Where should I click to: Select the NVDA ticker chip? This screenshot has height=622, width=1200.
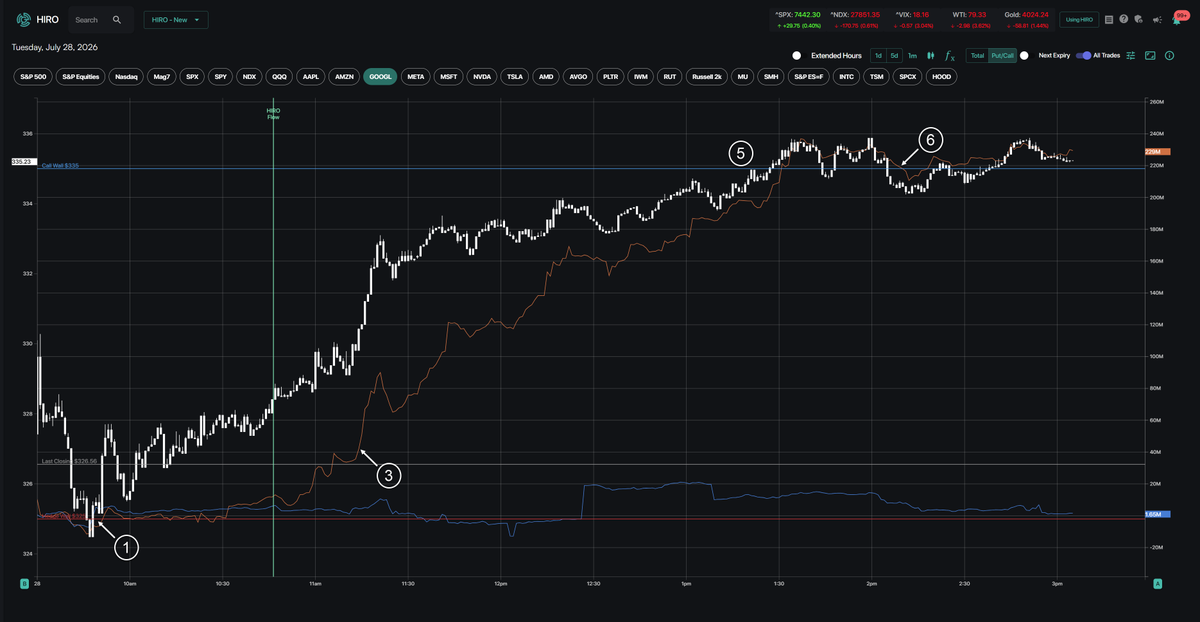pos(482,76)
